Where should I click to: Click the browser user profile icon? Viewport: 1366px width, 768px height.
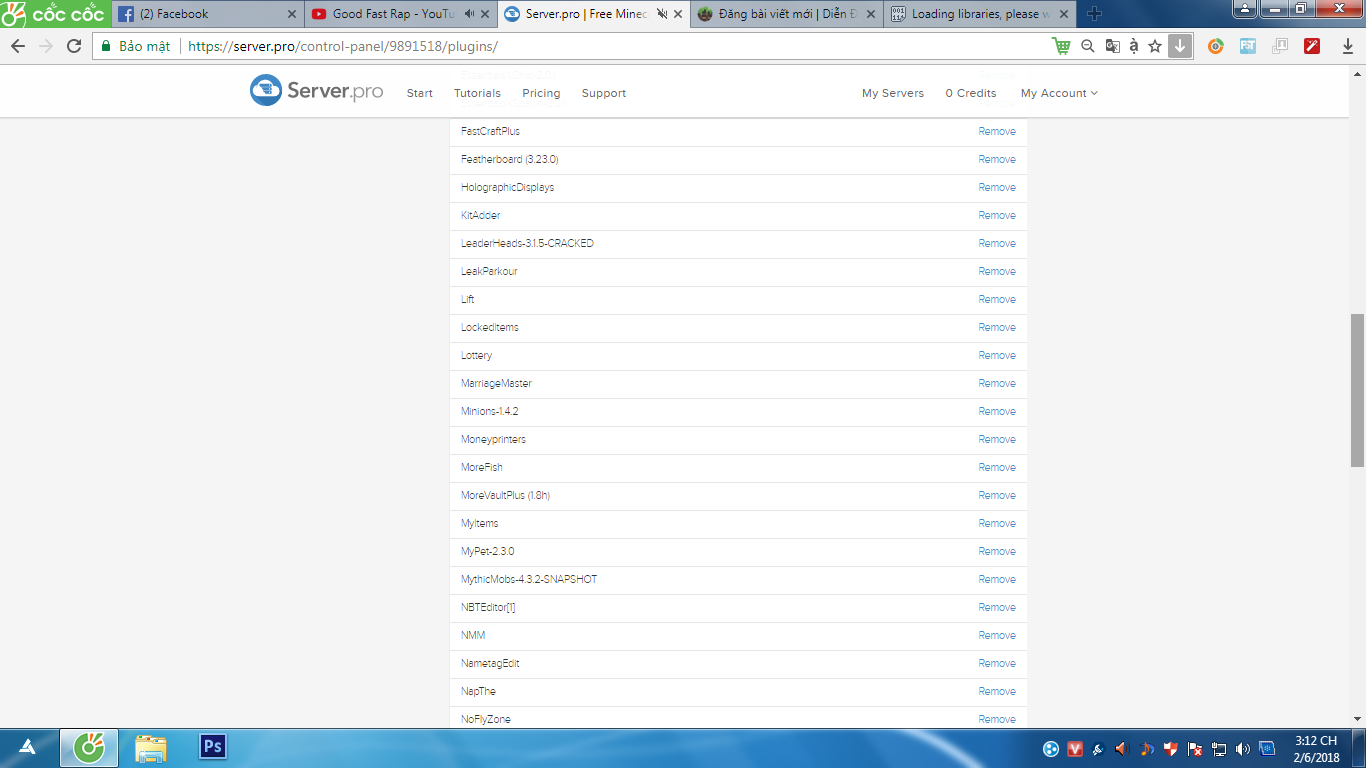(x=1245, y=9)
